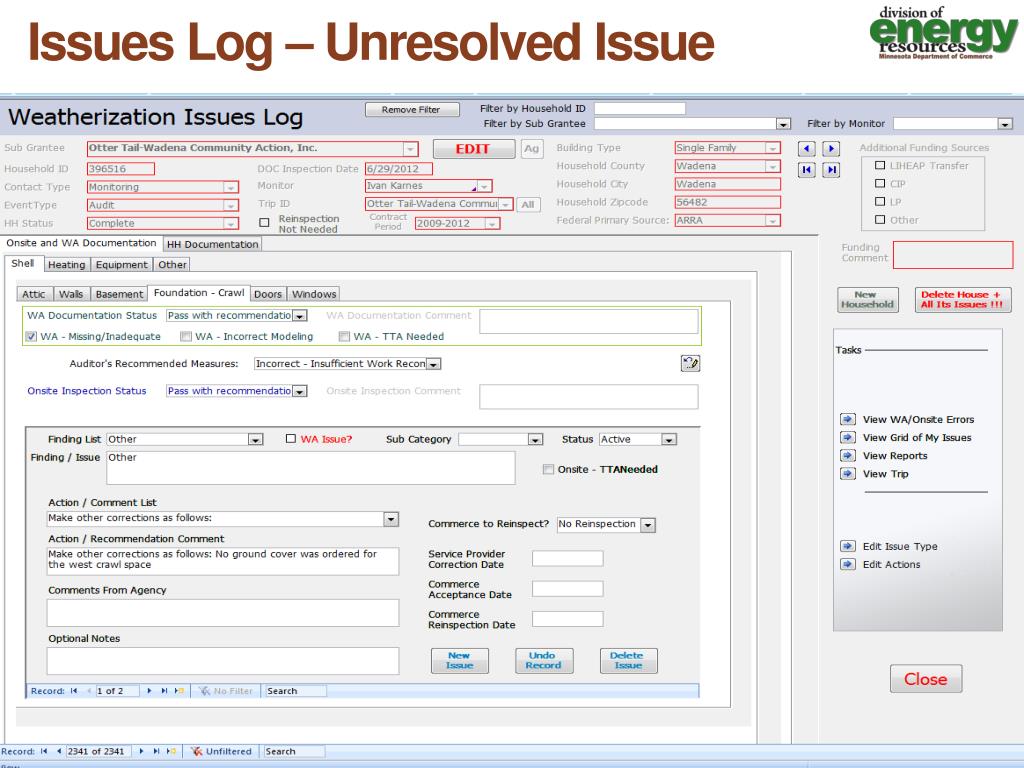The width and height of the screenshot is (1024, 768).
Task: Click the edit note icon beside Auditor's Recommended Measures
Action: click(x=689, y=363)
